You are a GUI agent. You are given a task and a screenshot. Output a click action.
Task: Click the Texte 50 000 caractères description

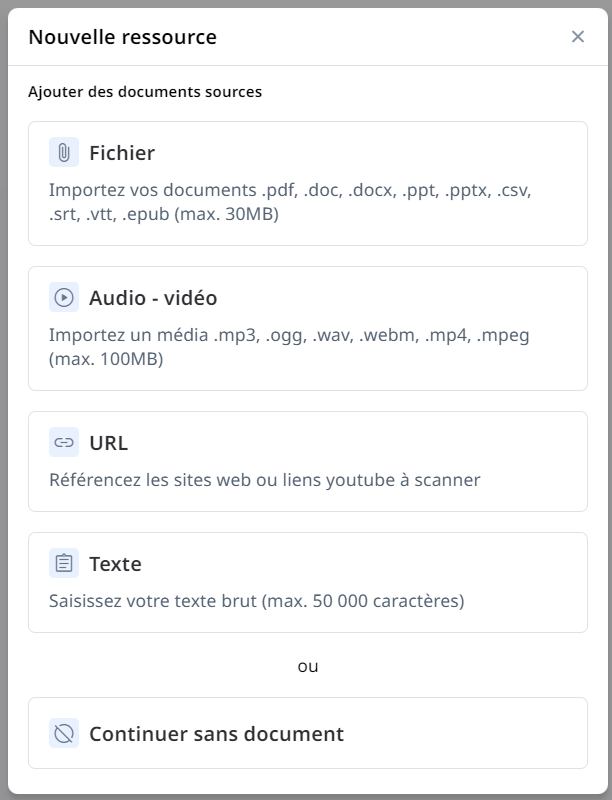click(257, 601)
